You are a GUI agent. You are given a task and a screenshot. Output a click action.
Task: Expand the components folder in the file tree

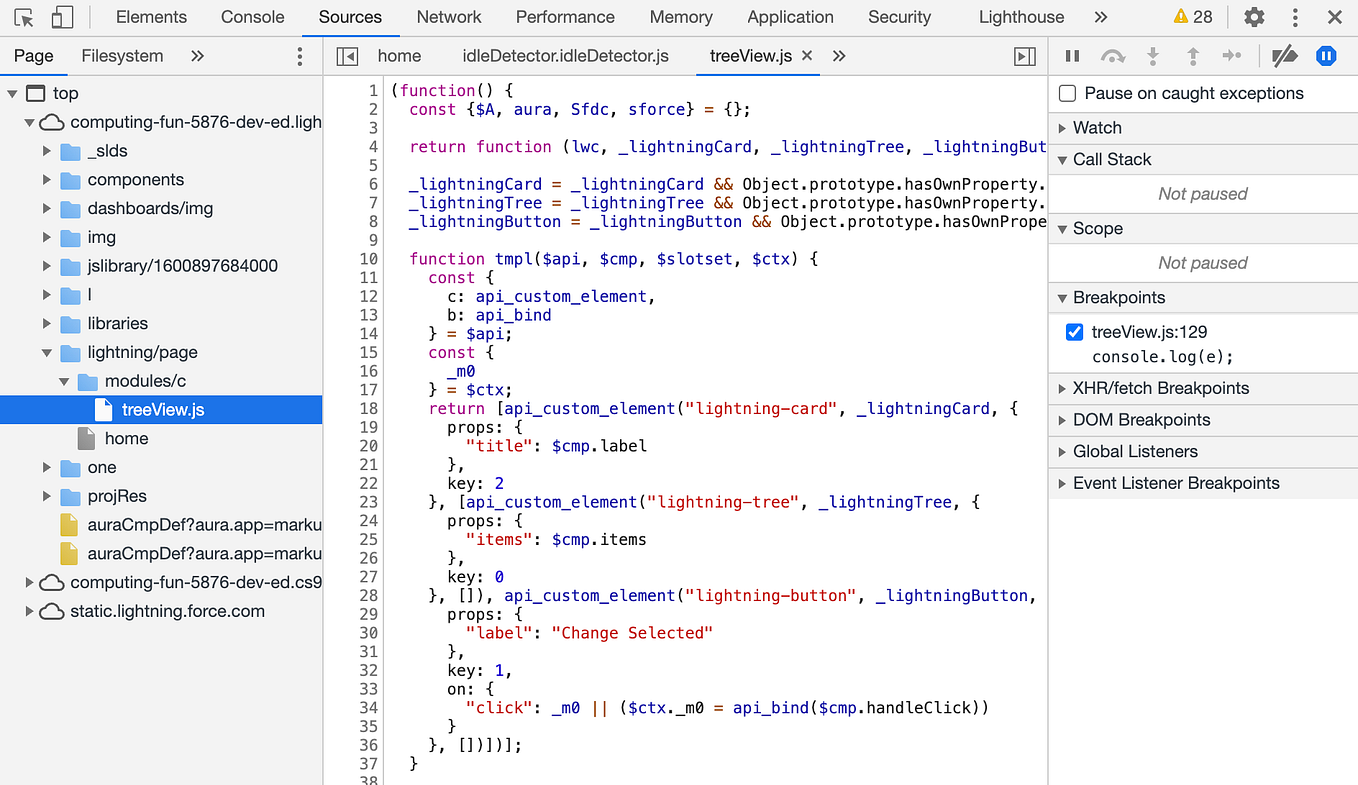[x=46, y=180]
